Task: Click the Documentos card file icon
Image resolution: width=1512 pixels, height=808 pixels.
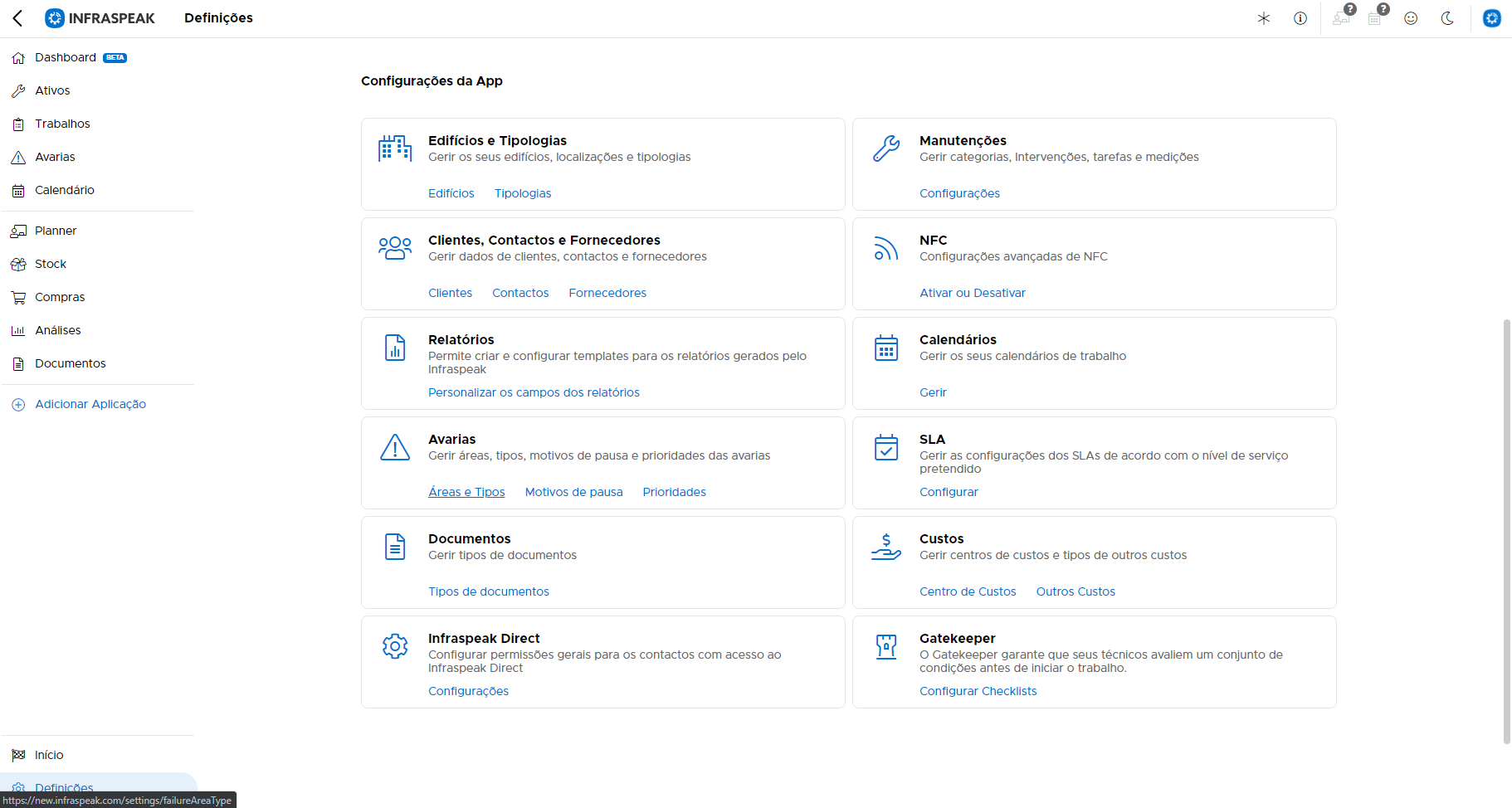Action: 395,547
